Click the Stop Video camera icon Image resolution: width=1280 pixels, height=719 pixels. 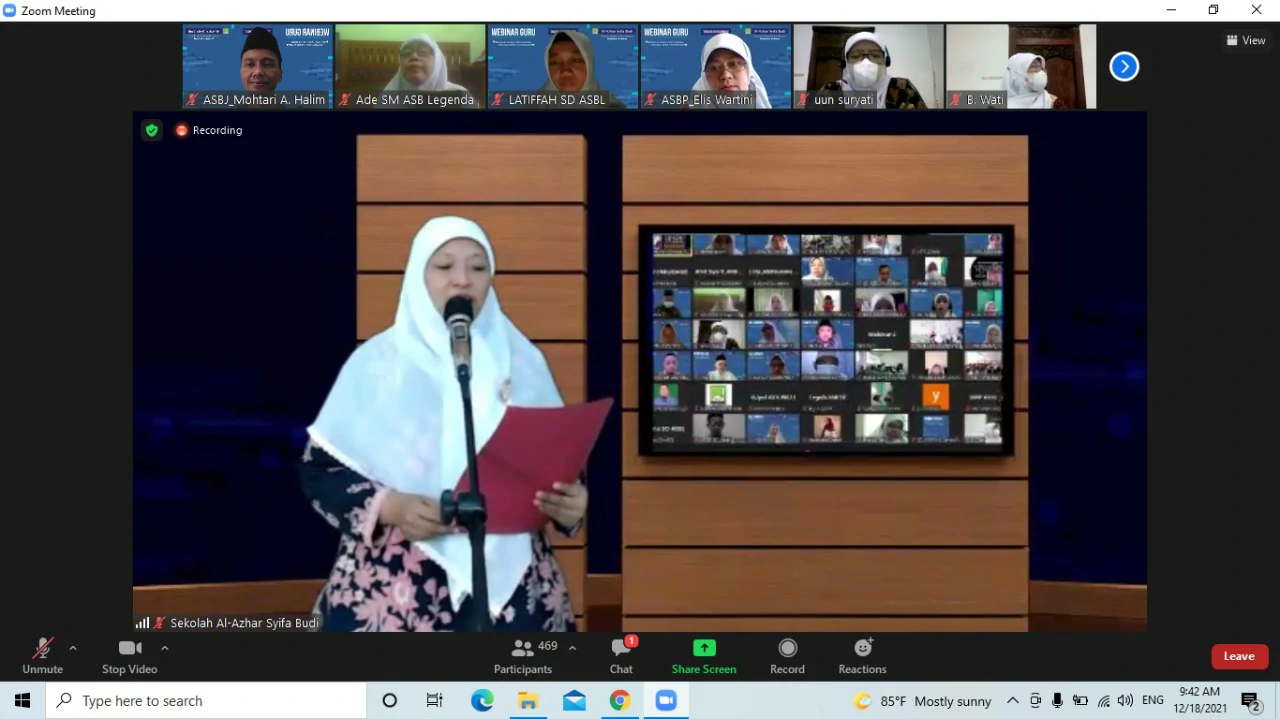129,648
